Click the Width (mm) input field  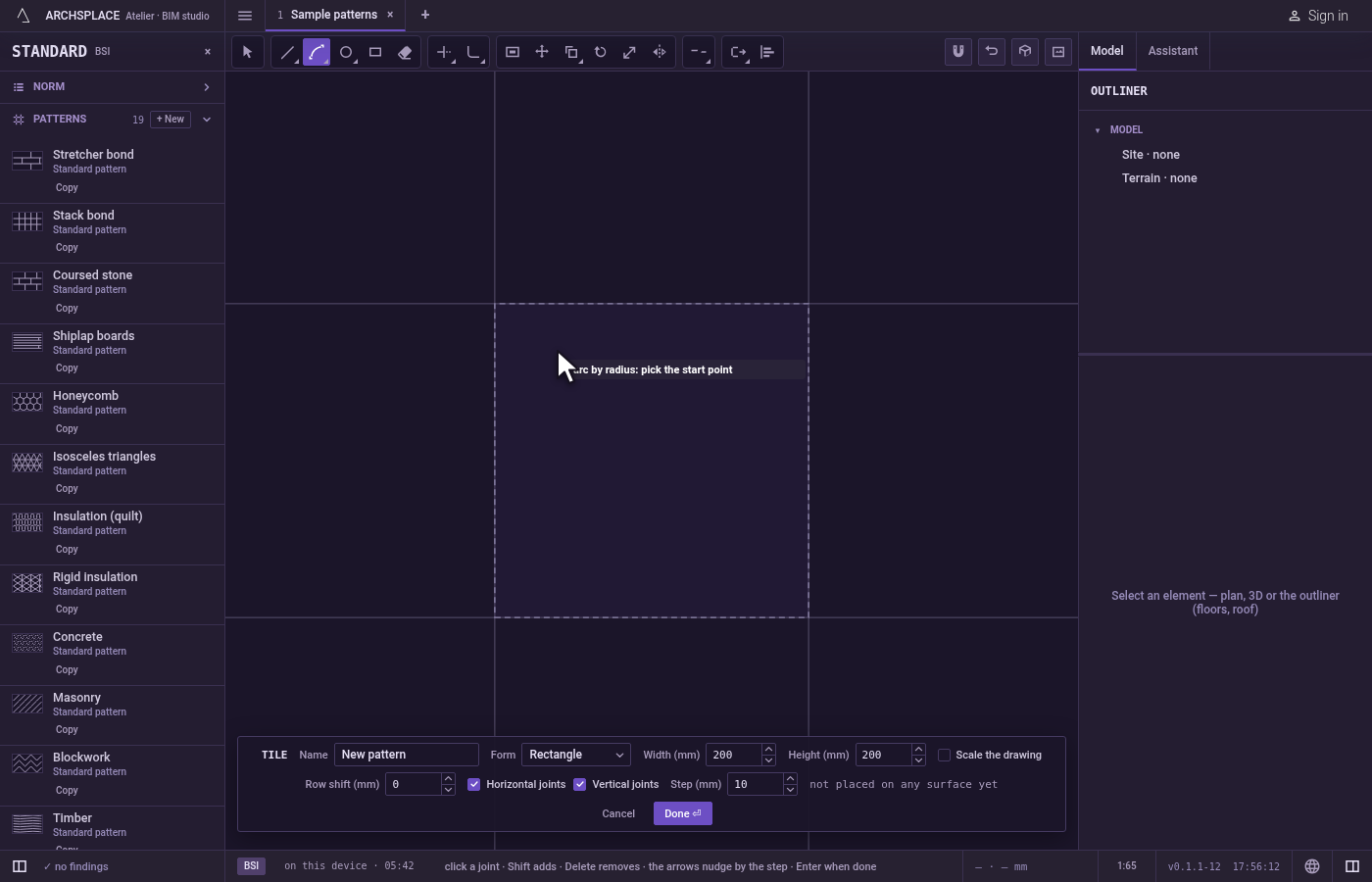pos(733,755)
